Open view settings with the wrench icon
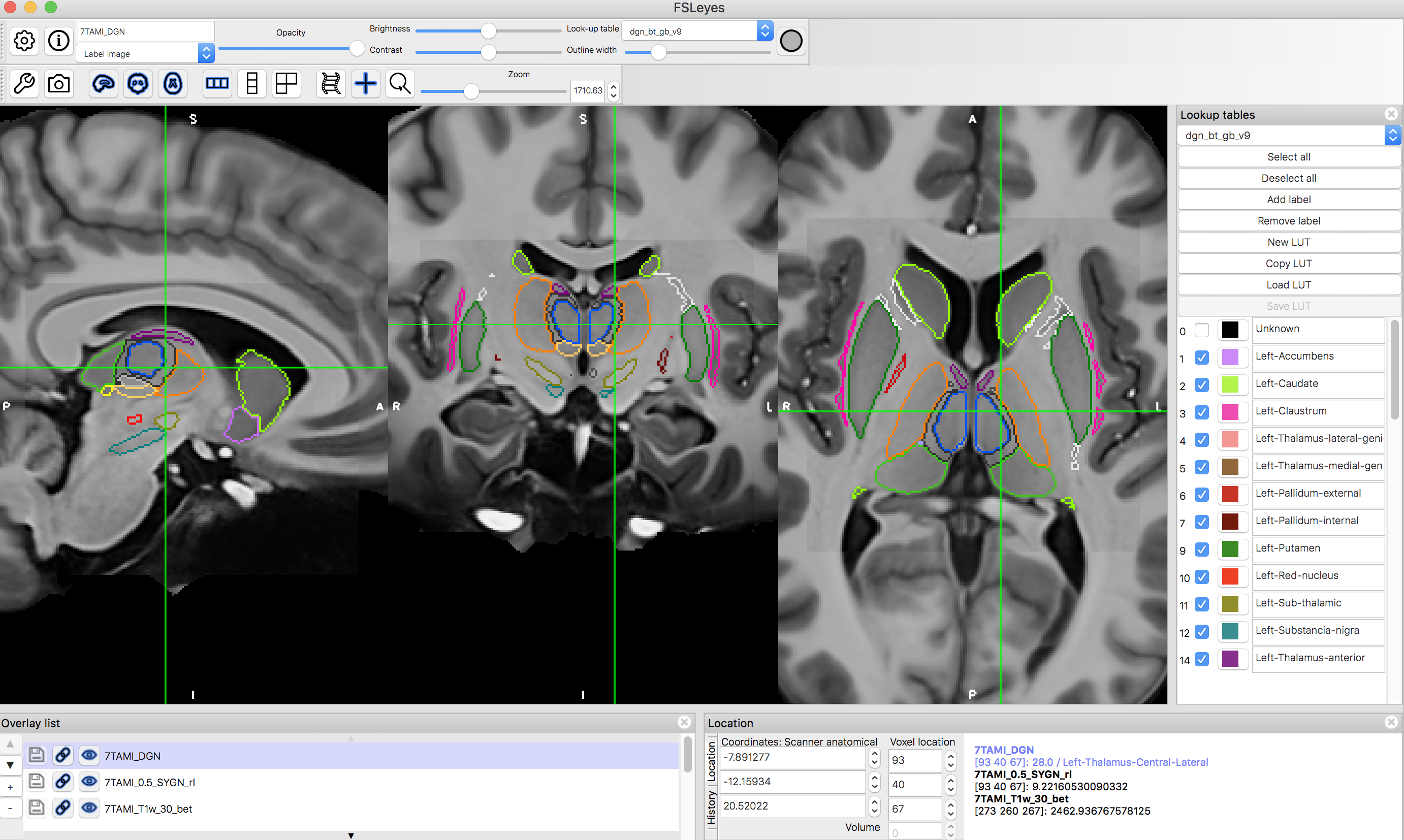Image resolution: width=1404 pixels, height=840 pixels. [24, 84]
